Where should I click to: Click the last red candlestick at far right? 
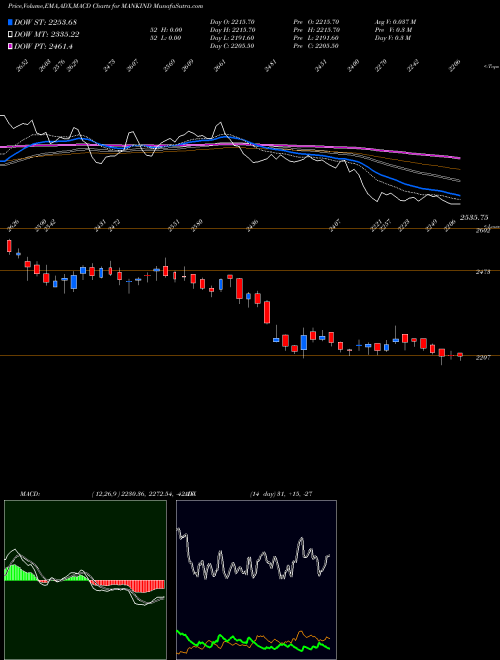(x=460, y=356)
